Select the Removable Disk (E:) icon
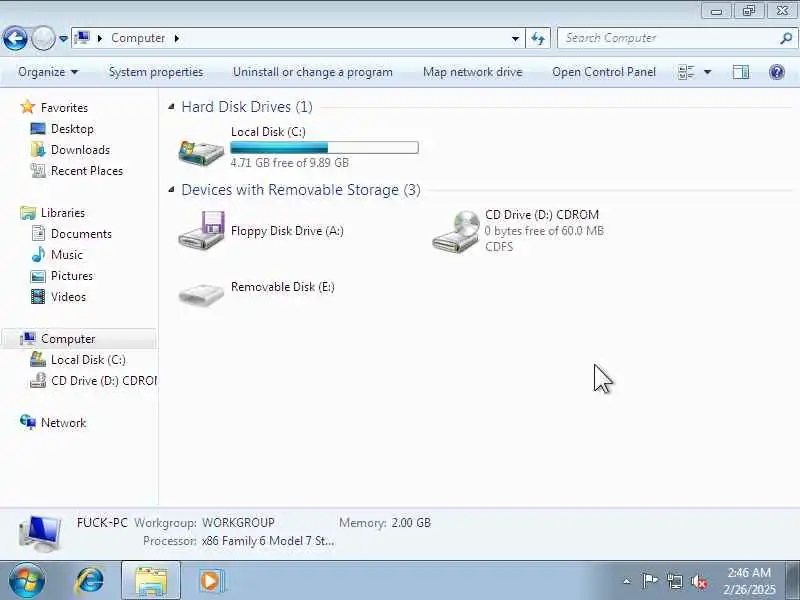 tap(201, 294)
